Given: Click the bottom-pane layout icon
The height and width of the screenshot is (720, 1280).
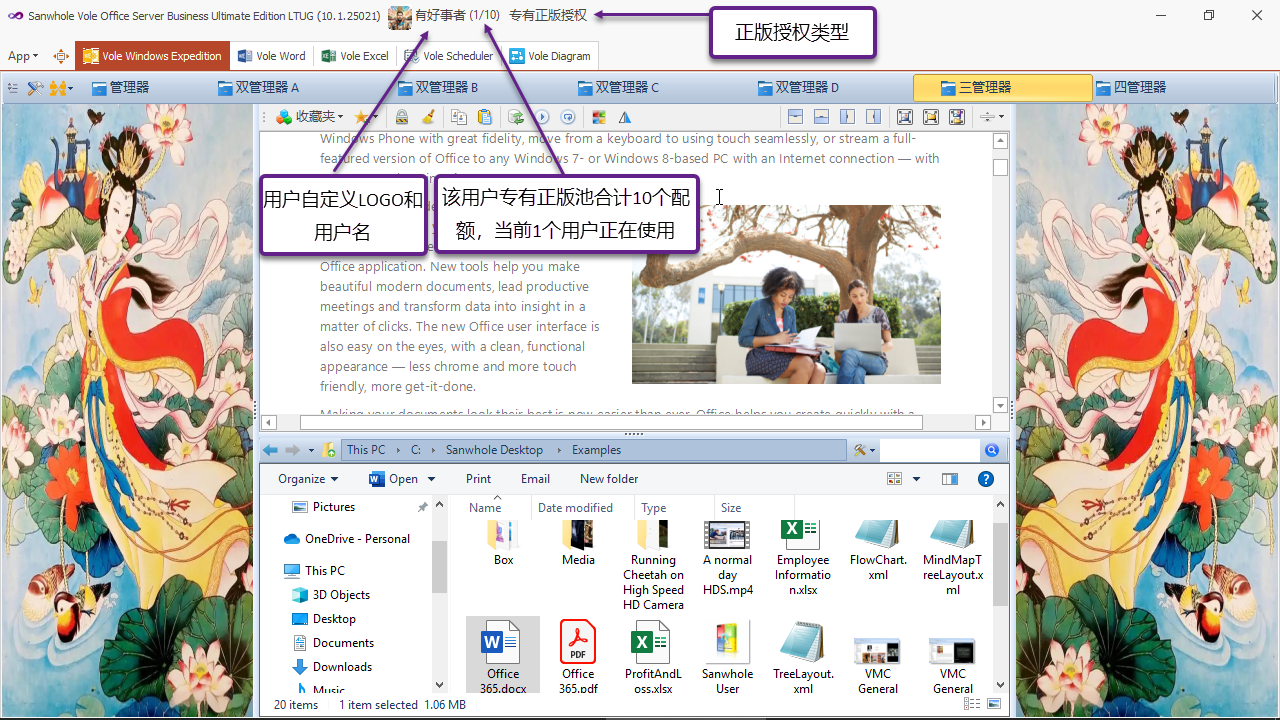Looking at the screenshot, I should 821,117.
